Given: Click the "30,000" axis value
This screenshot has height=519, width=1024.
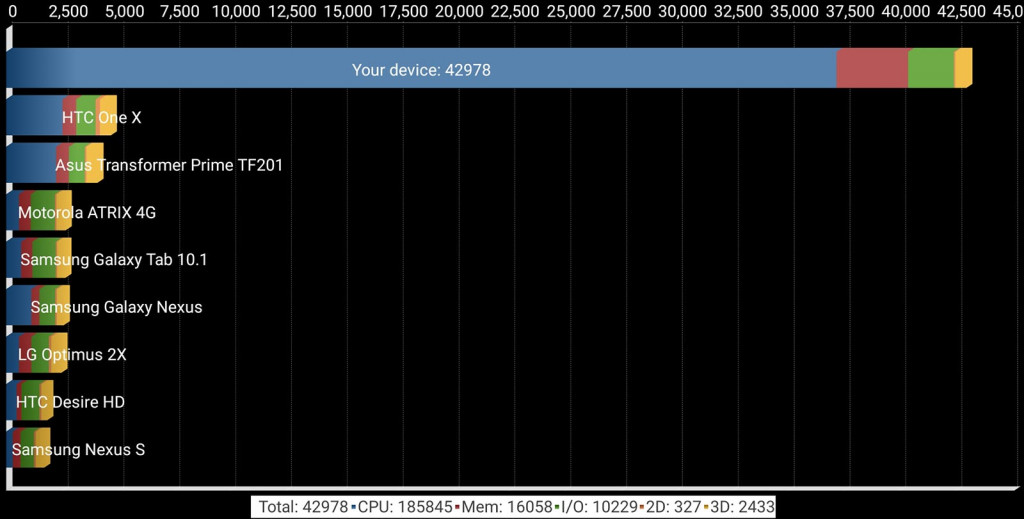Looking at the screenshot, I should tap(682, 11).
